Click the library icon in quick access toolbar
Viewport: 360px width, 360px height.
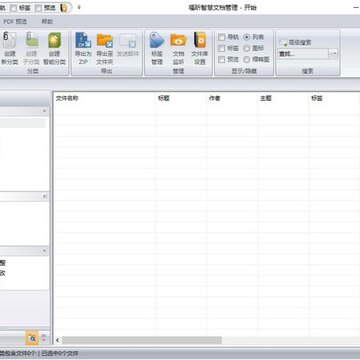tap(63, 8)
